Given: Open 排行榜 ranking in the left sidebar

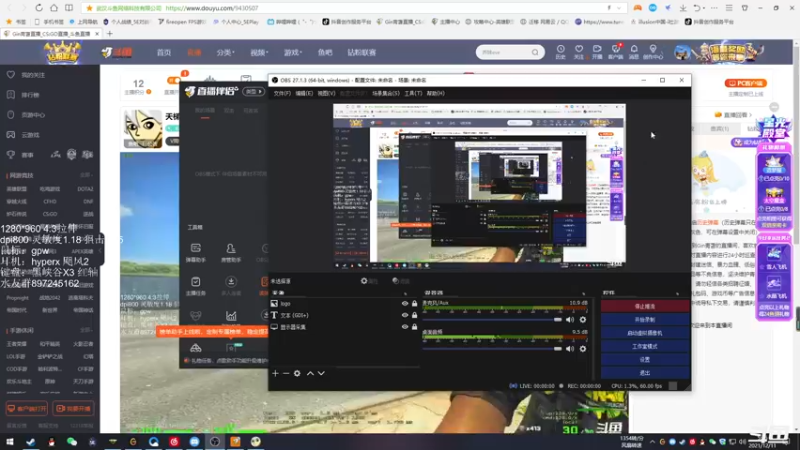Looking at the screenshot, I should pos(11,95).
